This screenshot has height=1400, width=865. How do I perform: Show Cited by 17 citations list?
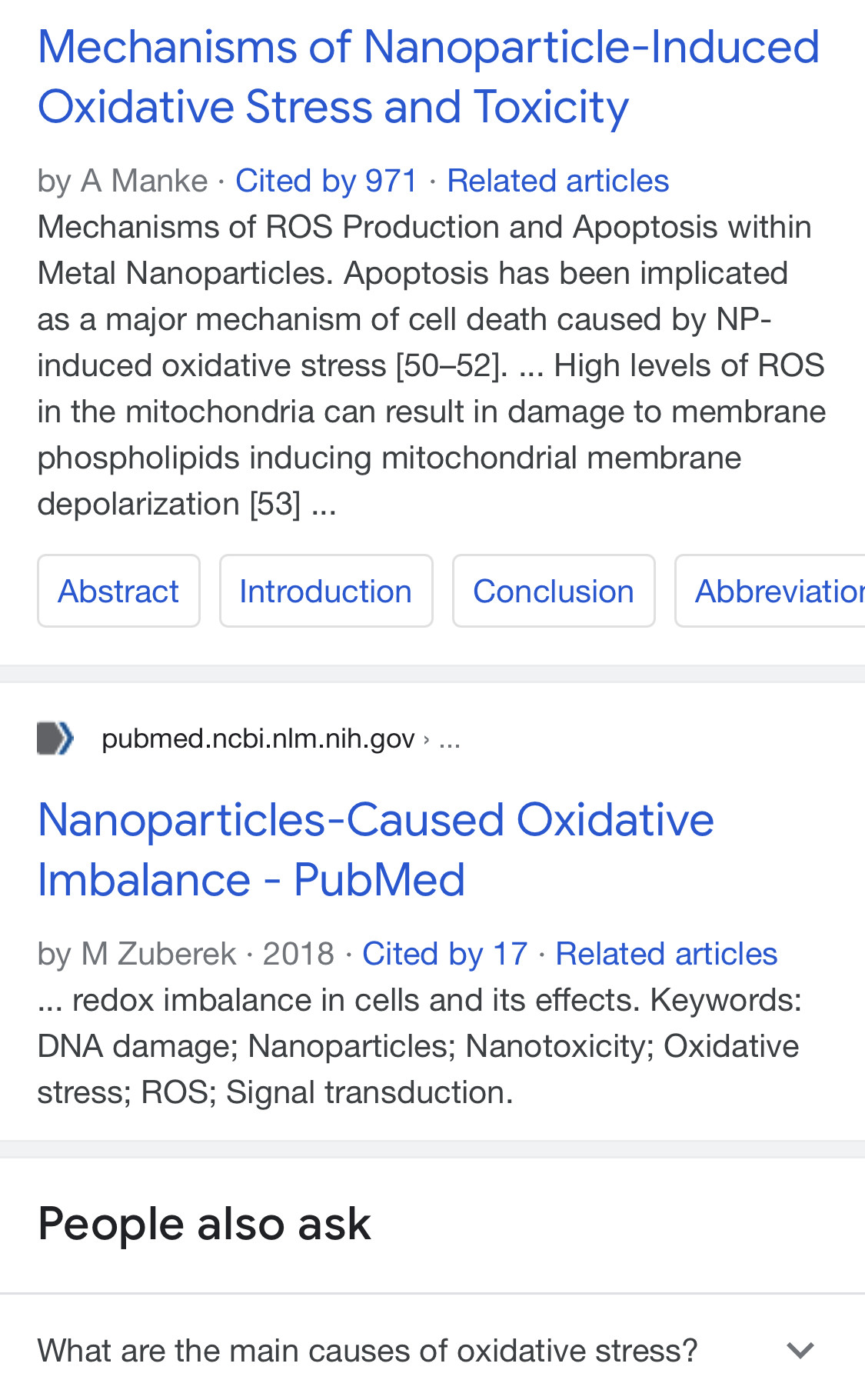(x=444, y=954)
